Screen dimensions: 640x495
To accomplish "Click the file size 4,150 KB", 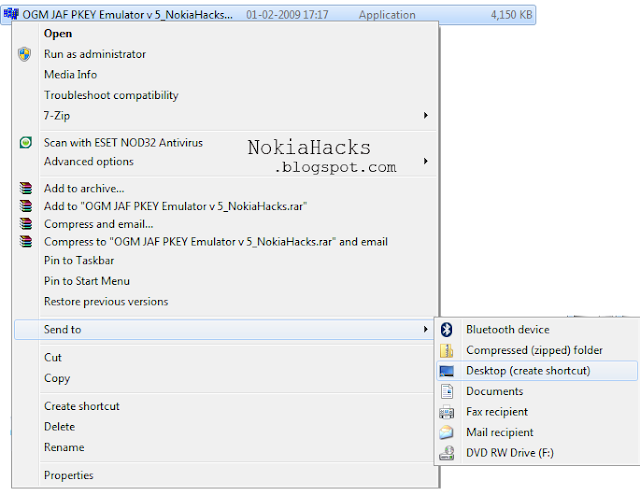I will tap(511, 15).
